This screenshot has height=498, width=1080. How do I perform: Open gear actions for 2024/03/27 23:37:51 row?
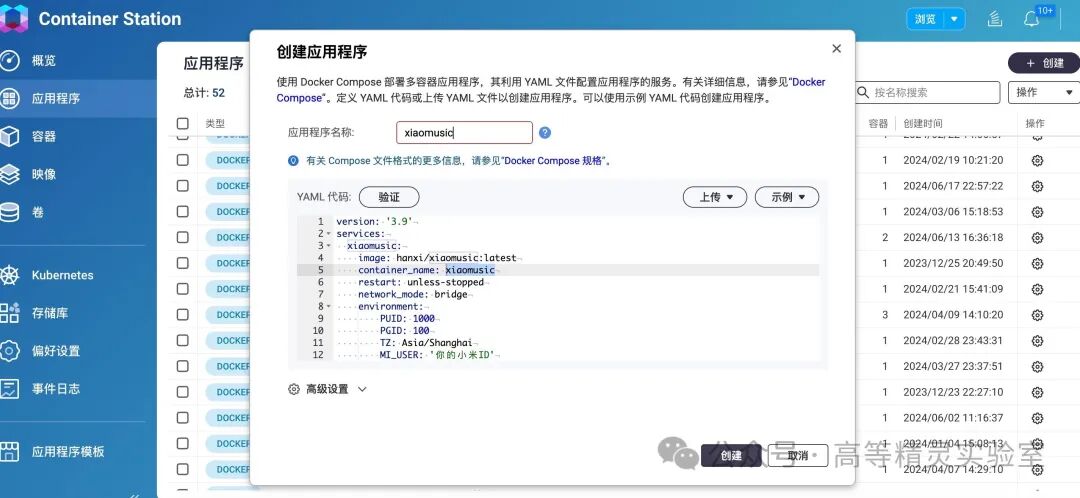(1037, 366)
